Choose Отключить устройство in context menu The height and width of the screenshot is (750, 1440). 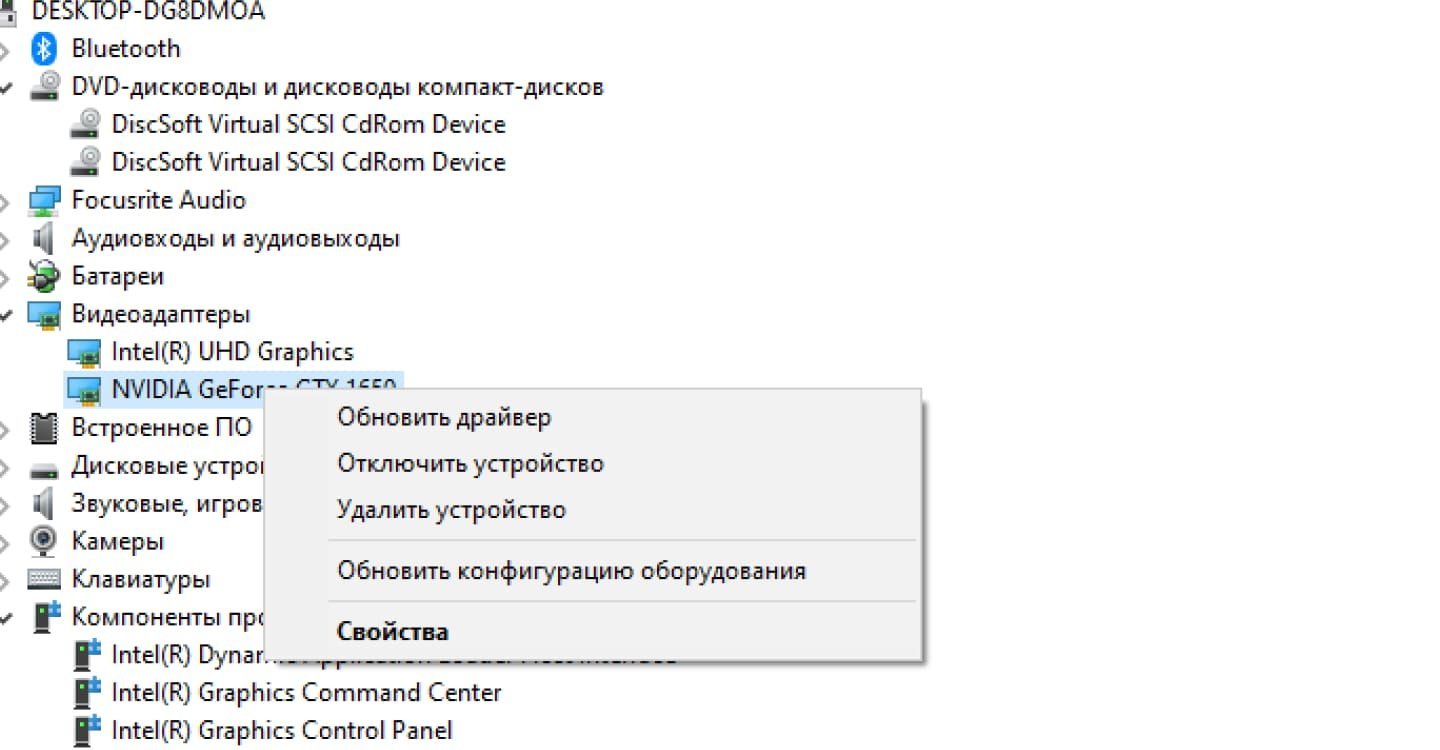[470, 464]
